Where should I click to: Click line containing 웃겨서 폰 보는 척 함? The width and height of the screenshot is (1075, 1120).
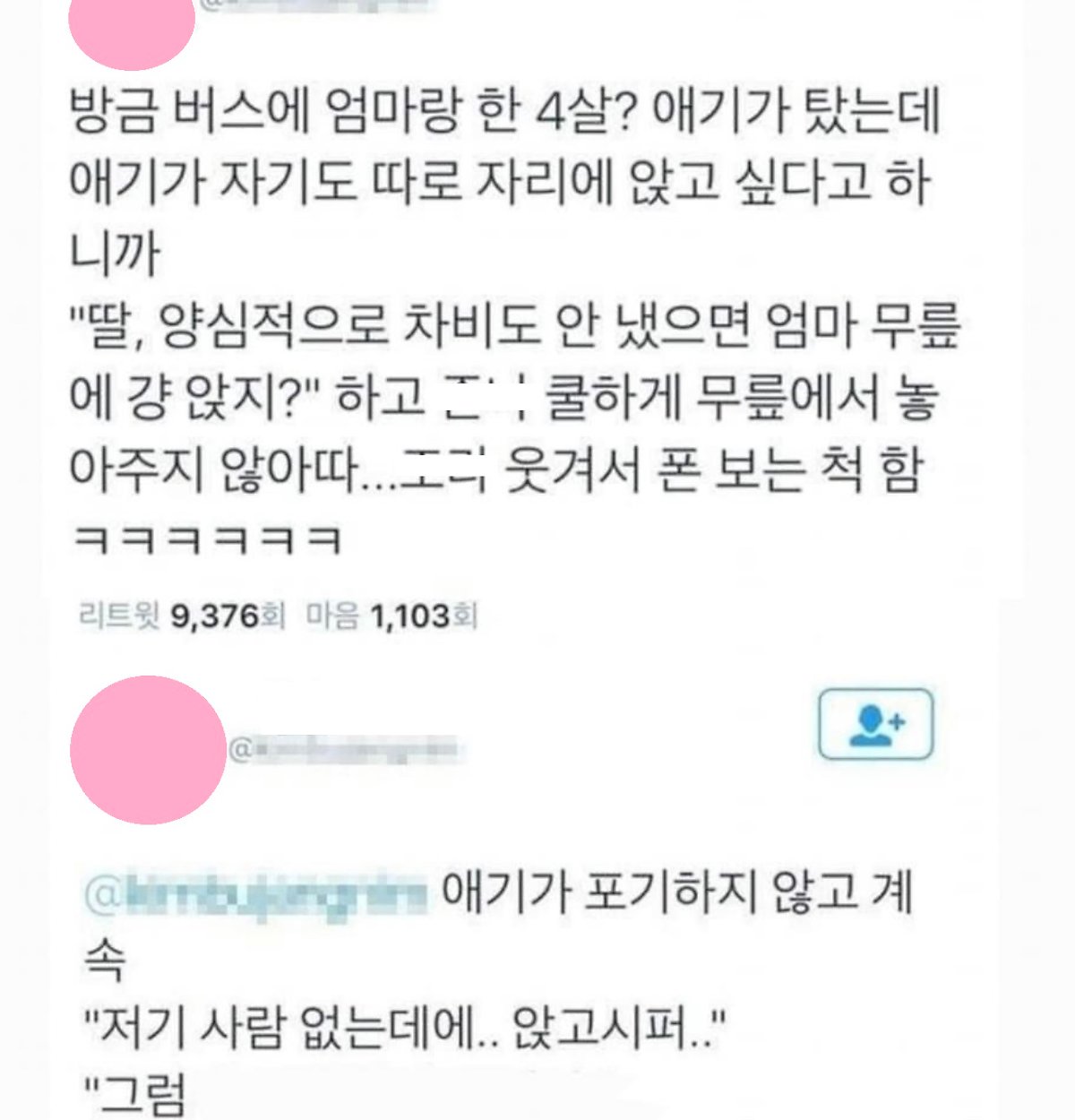[495, 470]
